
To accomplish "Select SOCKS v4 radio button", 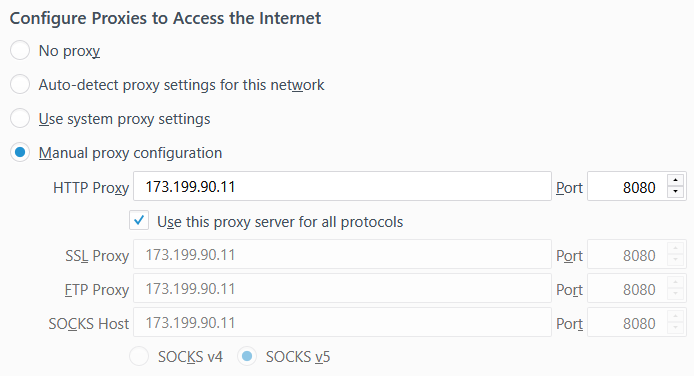I will [x=139, y=356].
